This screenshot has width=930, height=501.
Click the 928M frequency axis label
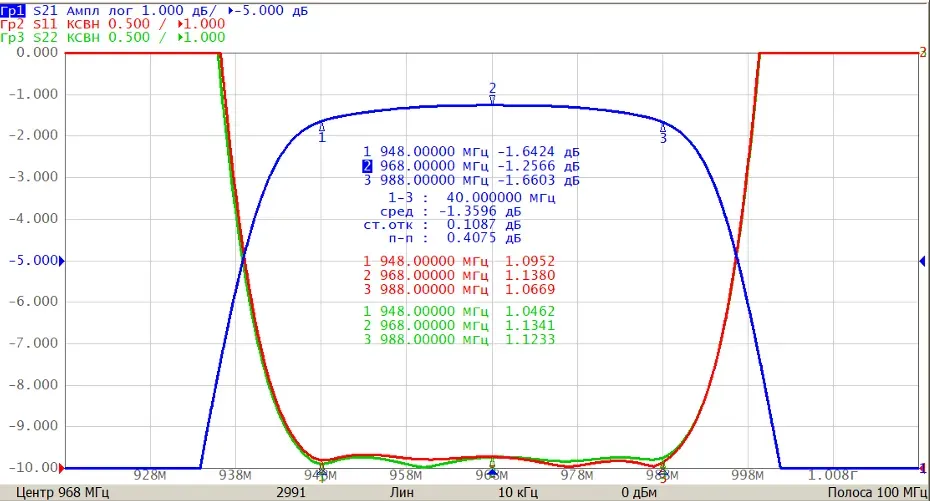point(150,476)
